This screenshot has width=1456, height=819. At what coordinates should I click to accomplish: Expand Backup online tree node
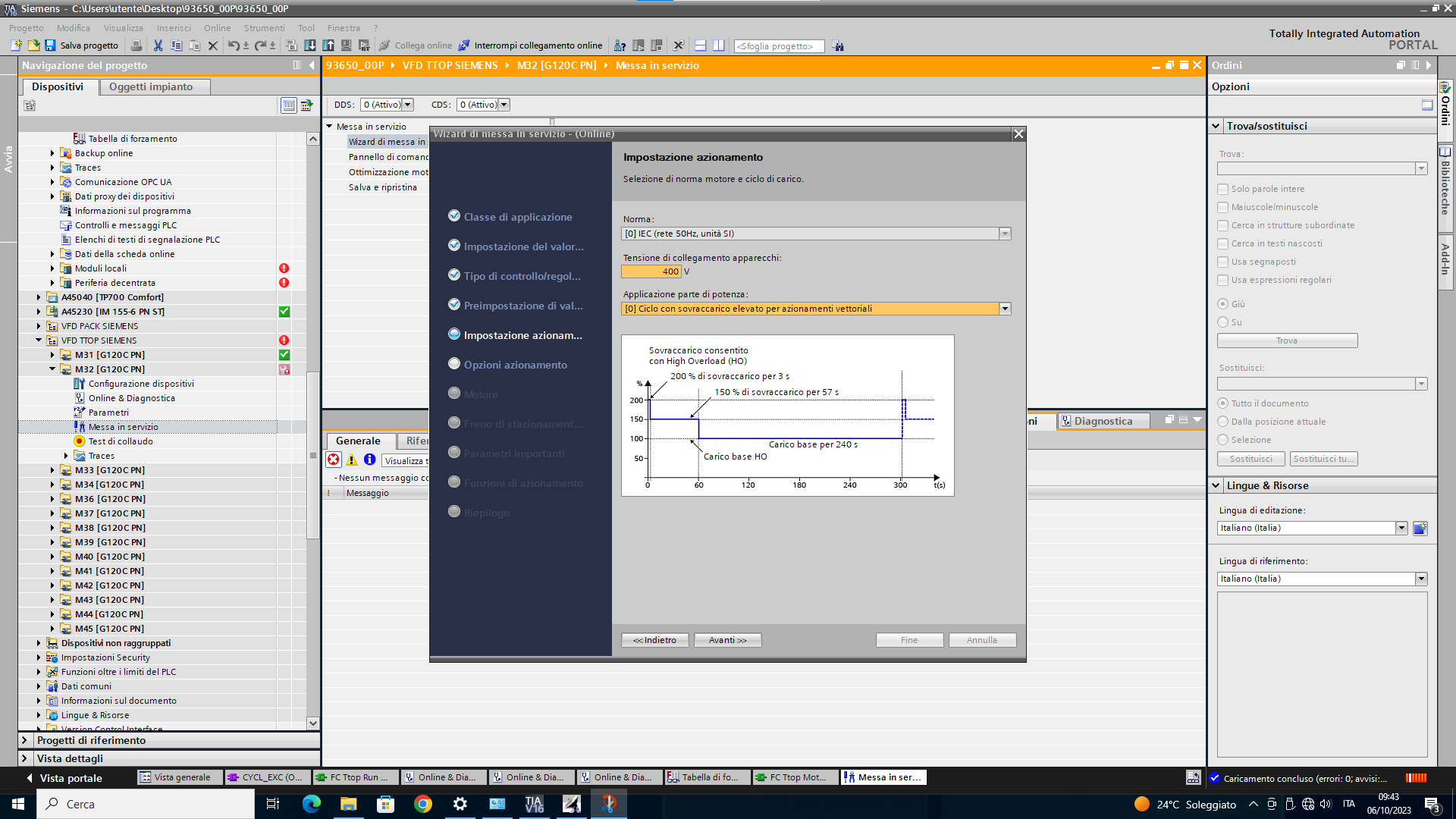pyautogui.click(x=52, y=153)
